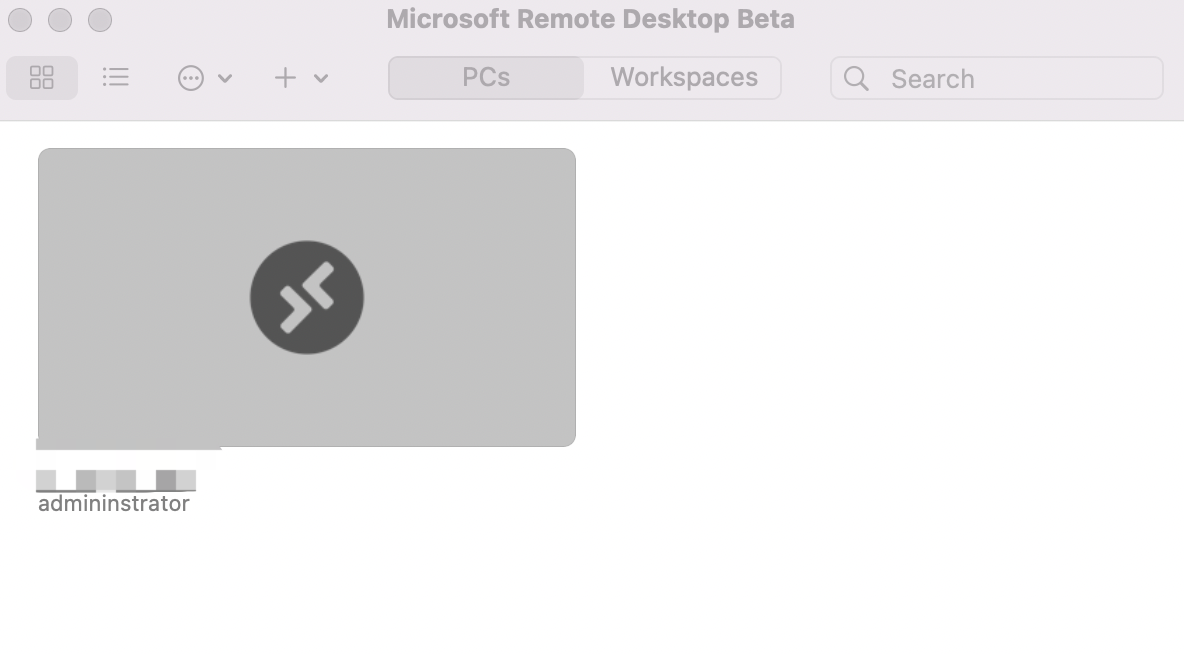Minimize the Remote Desktop window
The width and height of the screenshot is (1184, 654).
[x=60, y=19]
